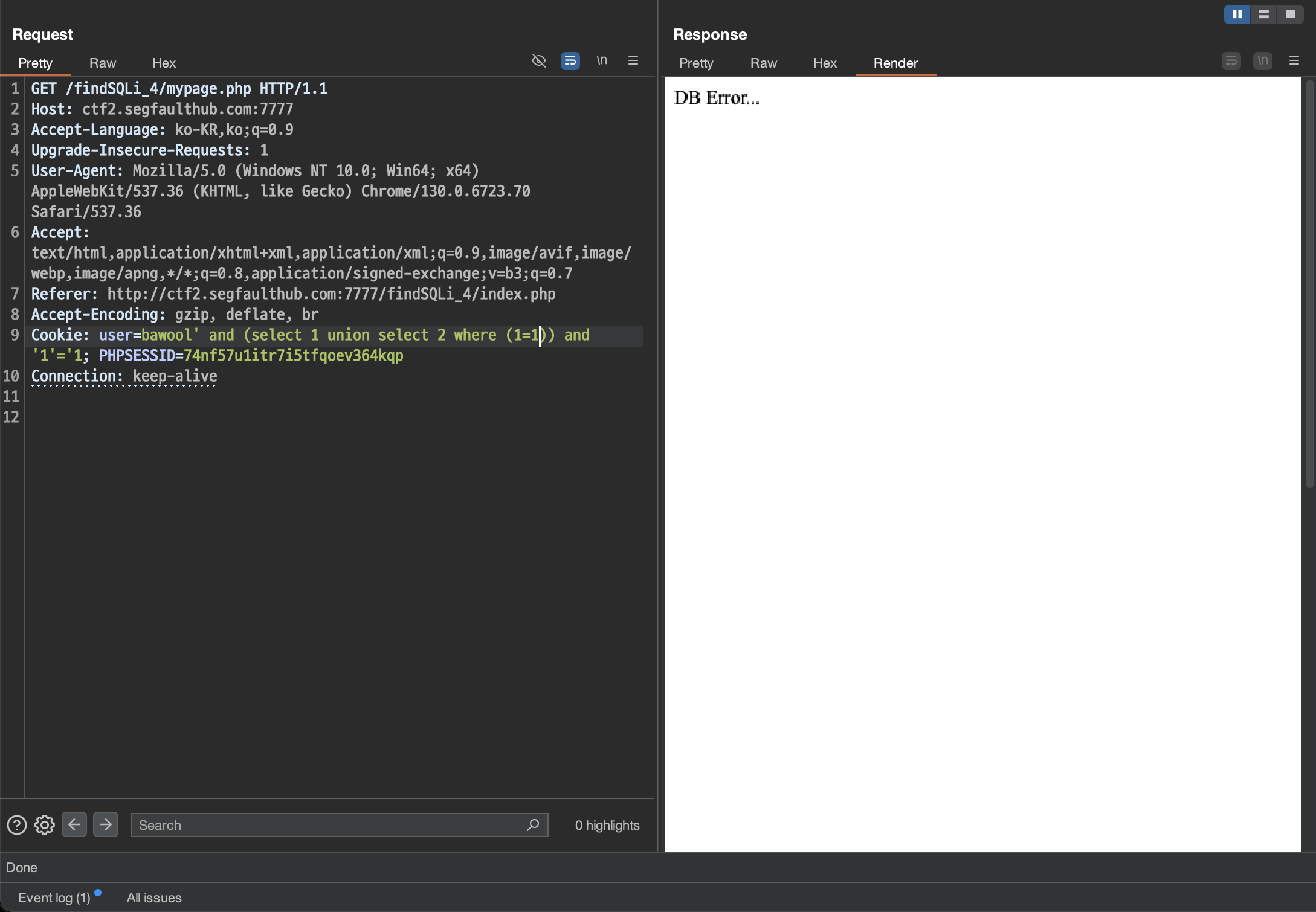Open Response panel options hamburger menu

(1294, 61)
